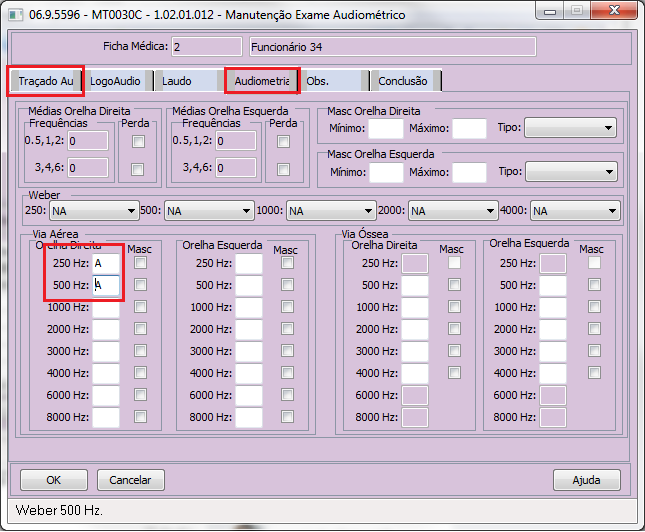Click Via Aérea Esquerda 3000 Hz field

coord(249,351)
